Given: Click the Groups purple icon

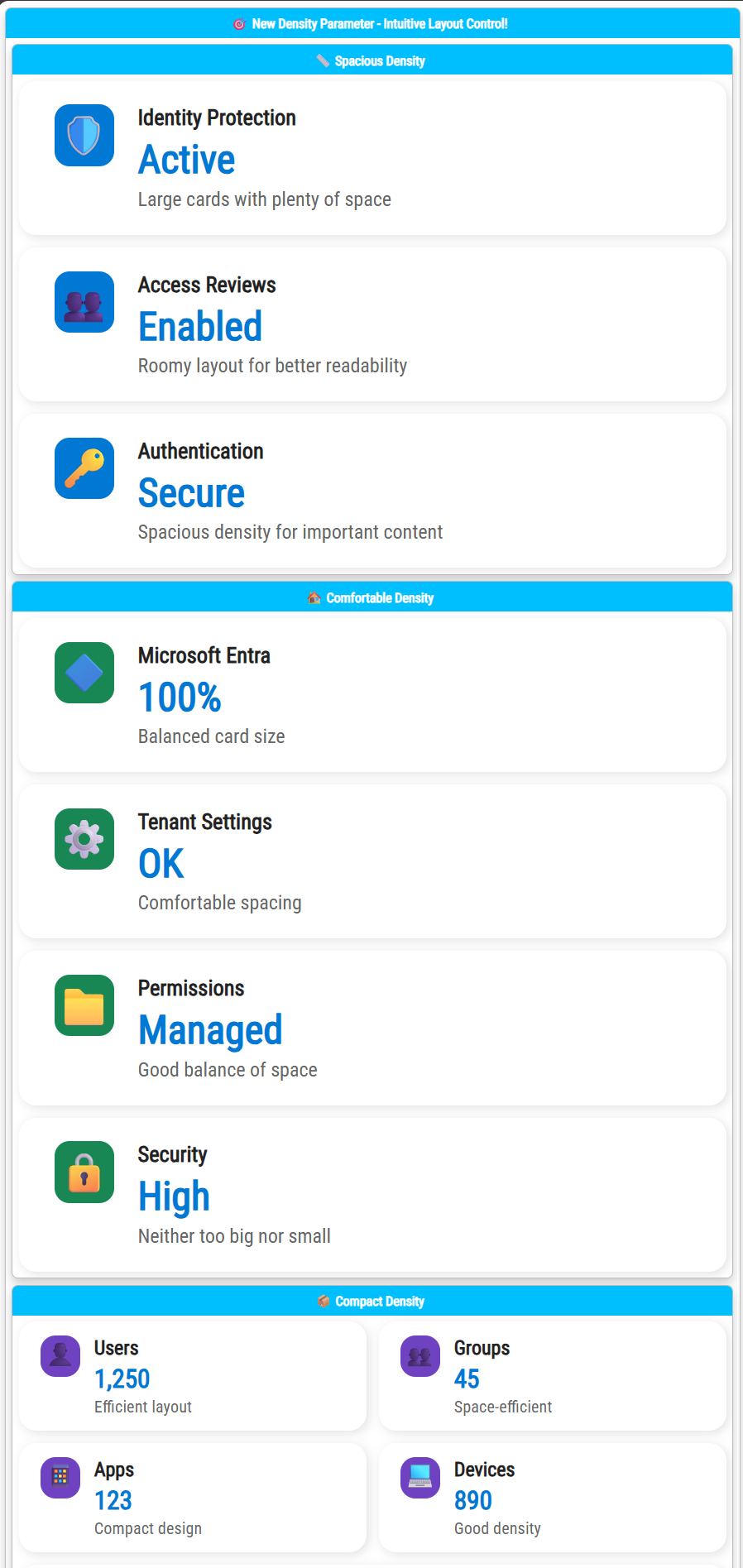Looking at the screenshot, I should point(420,1356).
